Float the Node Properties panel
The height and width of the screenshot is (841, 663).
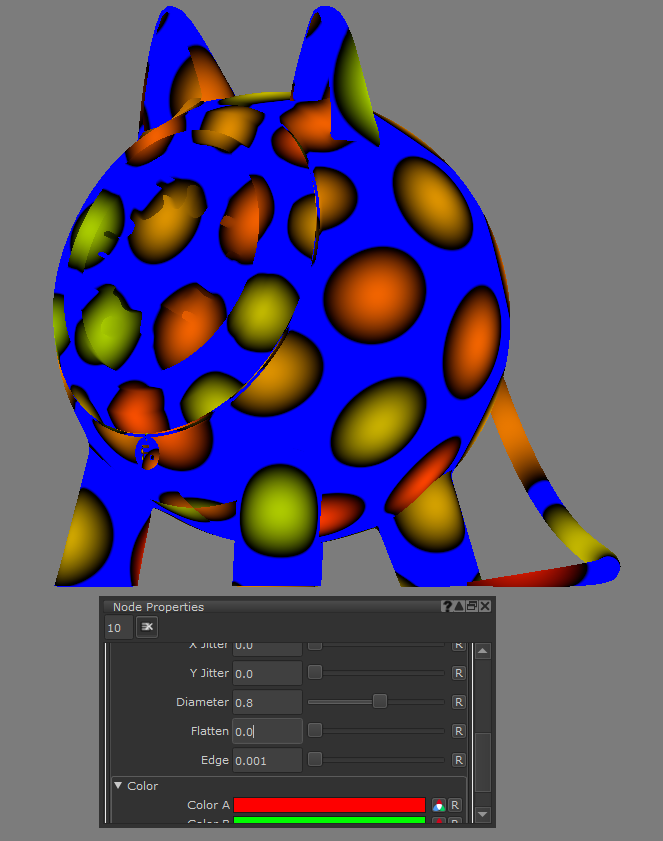pos(472,606)
